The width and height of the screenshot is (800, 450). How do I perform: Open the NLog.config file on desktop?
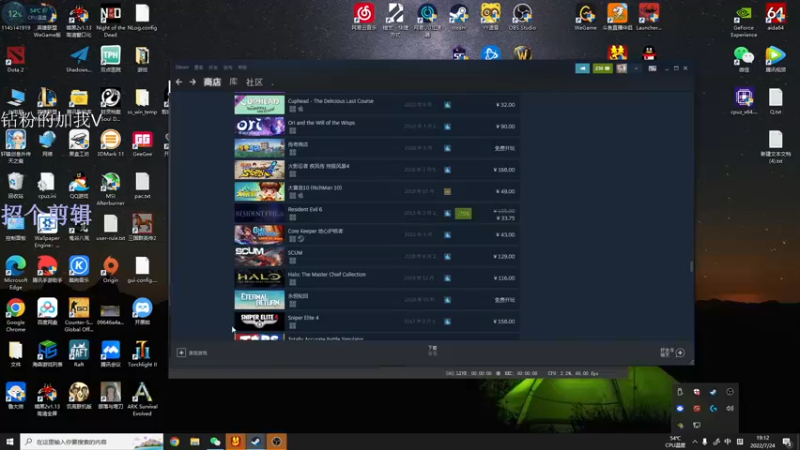(x=142, y=17)
